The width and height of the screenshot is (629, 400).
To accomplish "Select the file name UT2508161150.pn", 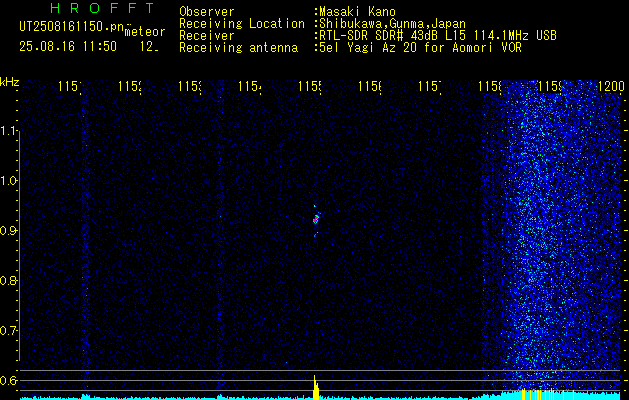I will 72,27.
